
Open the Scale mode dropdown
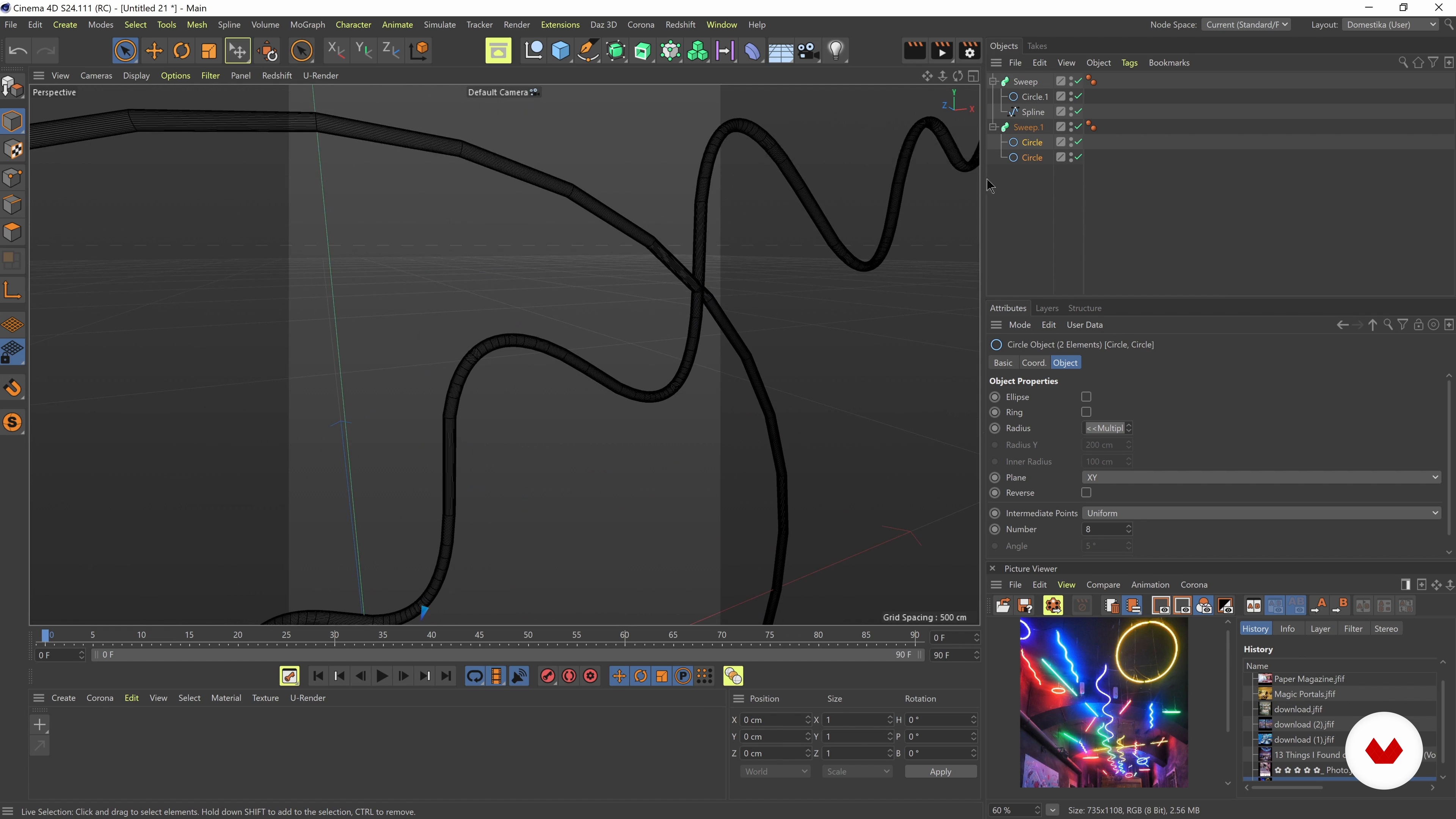point(857,772)
